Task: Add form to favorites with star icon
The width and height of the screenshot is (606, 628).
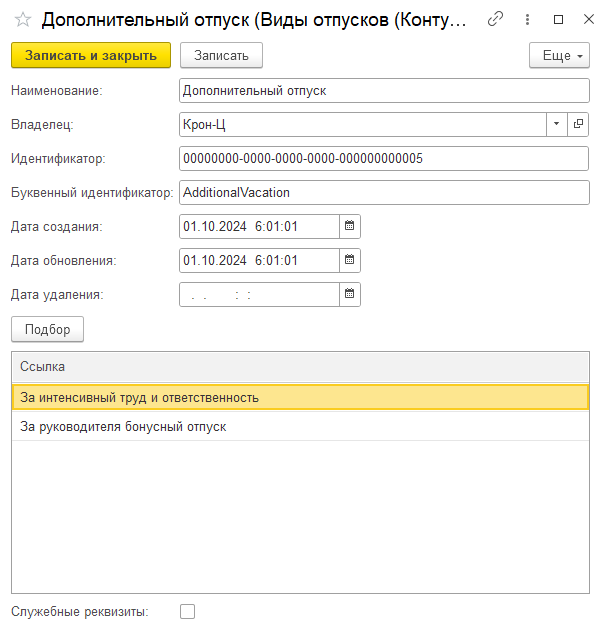Action: (23, 19)
